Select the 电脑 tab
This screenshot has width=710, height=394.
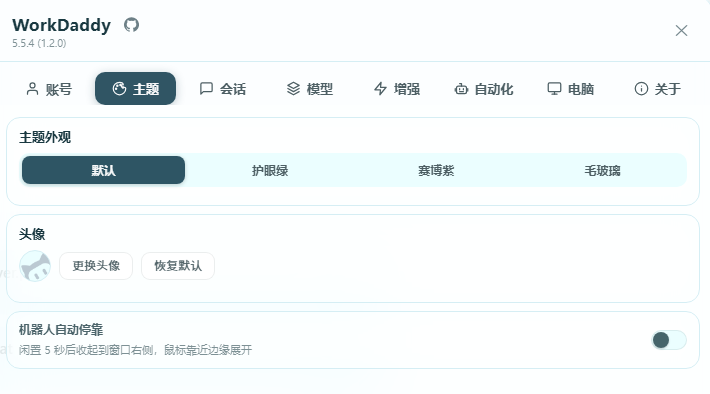[x=571, y=89]
